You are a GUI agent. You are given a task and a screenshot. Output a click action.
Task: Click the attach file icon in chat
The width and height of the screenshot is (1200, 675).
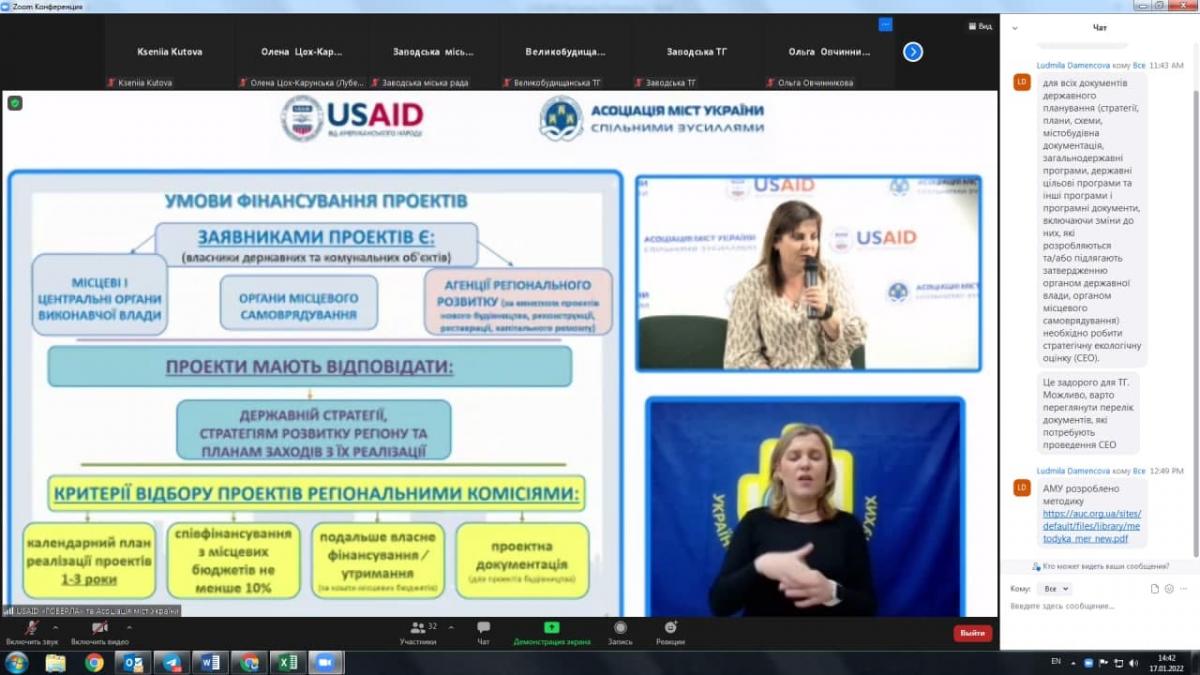[x=1155, y=589]
